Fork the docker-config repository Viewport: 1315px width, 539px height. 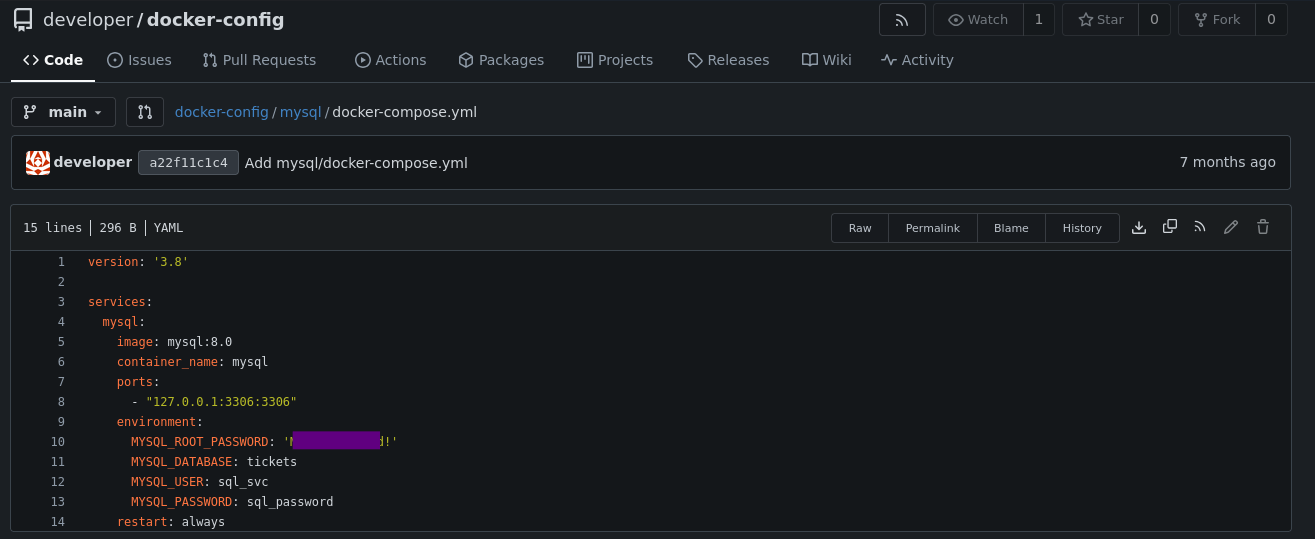pyautogui.click(x=1216, y=20)
